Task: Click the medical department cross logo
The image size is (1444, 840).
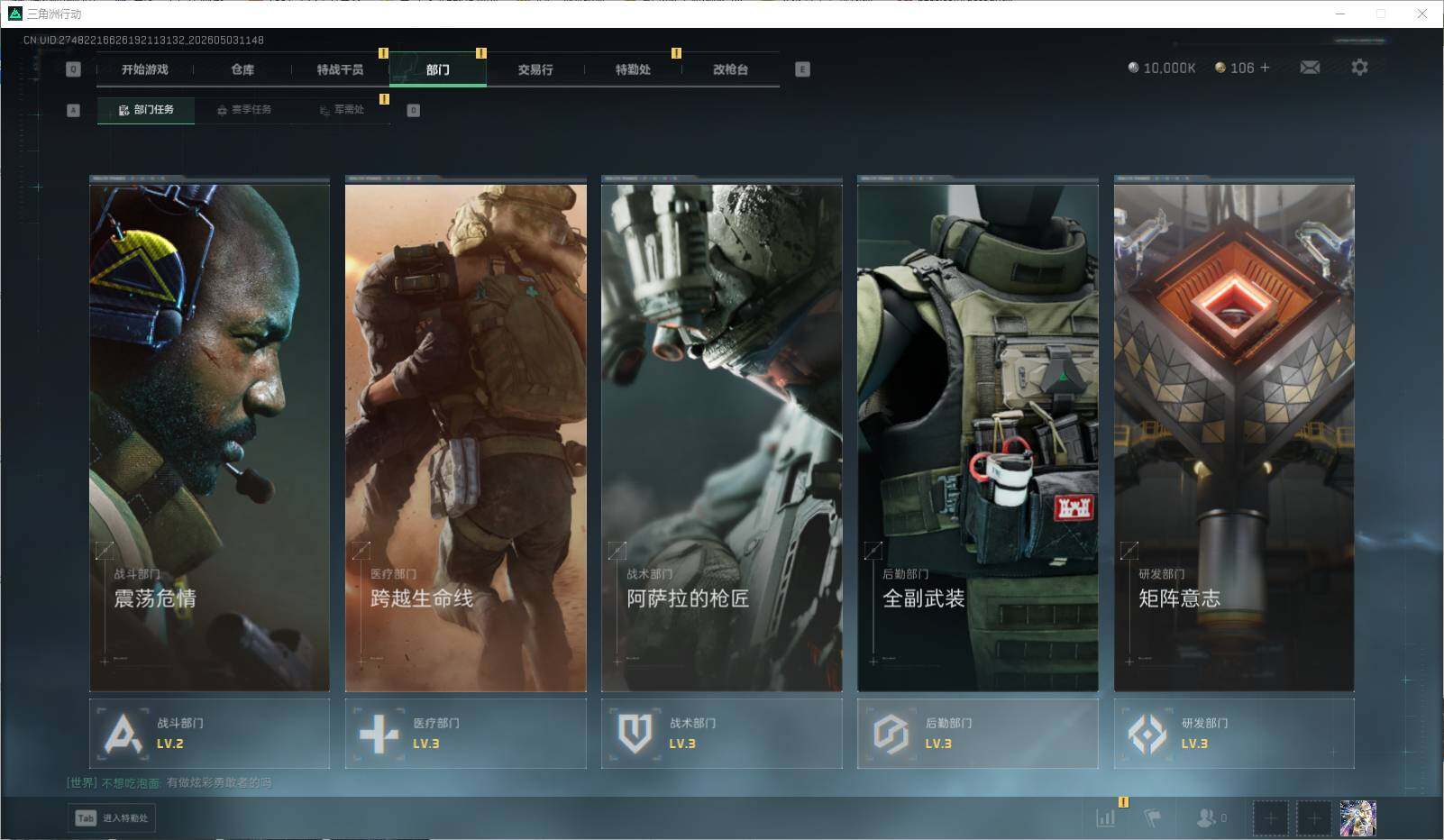Action: pos(379,734)
